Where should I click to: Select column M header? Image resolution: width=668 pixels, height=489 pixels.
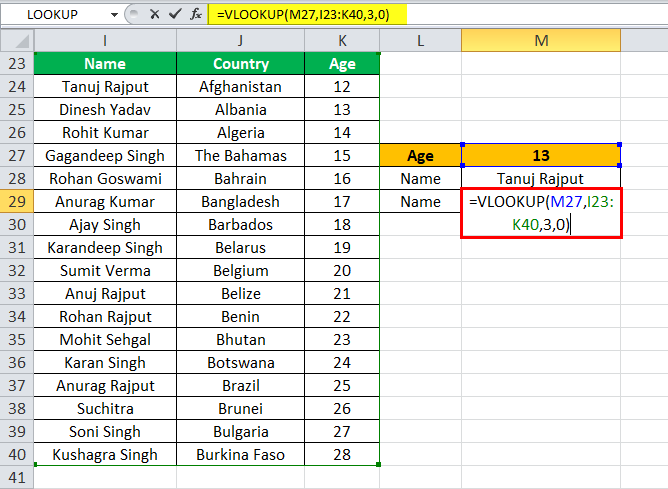pyautogui.click(x=541, y=41)
